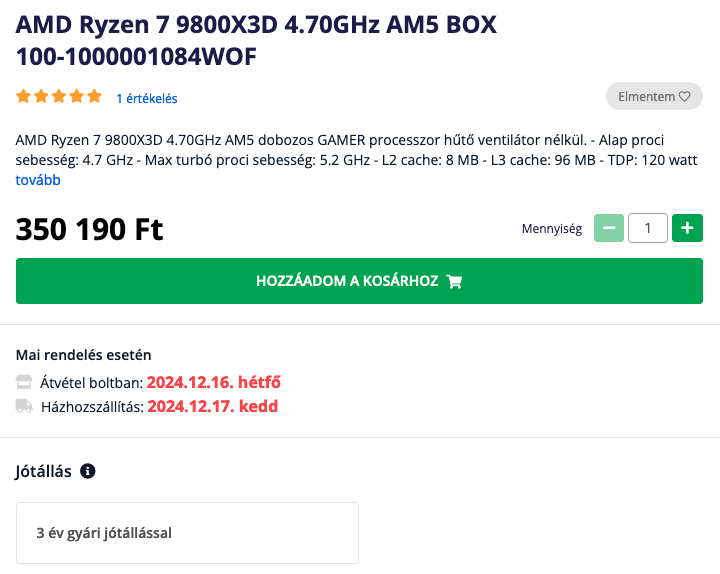Viewport: 720px width, 574px height.
Task: Add product with Hozzáadom a kosárhoz
Action: tap(359, 281)
